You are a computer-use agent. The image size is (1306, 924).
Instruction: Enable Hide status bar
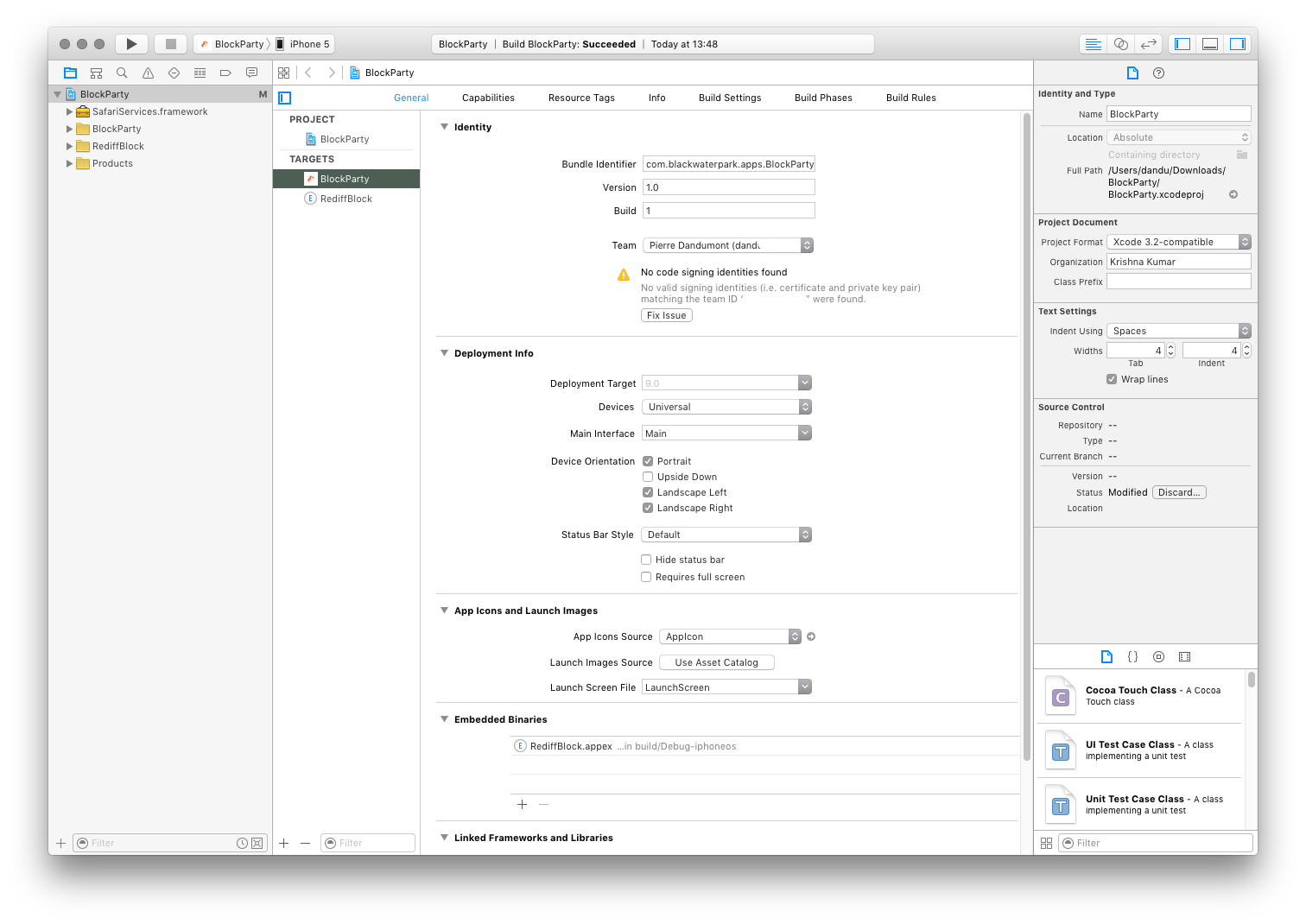tap(646, 560)
